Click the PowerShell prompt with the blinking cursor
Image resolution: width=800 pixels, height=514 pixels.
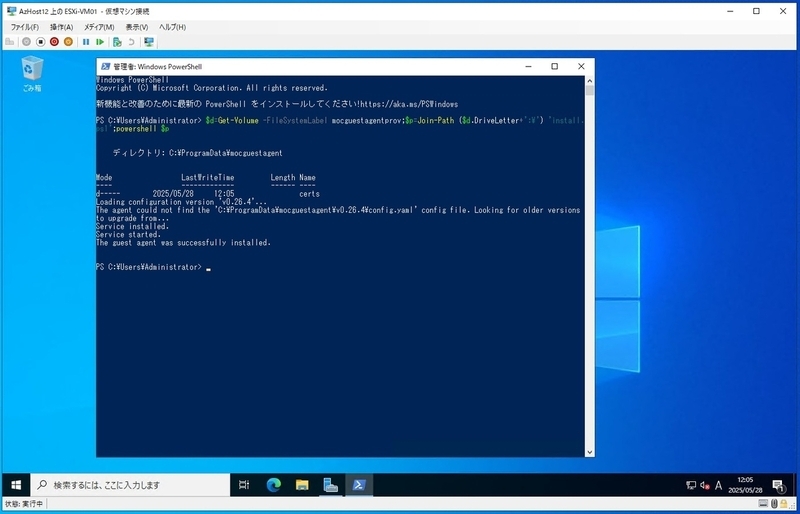(153, 267)
